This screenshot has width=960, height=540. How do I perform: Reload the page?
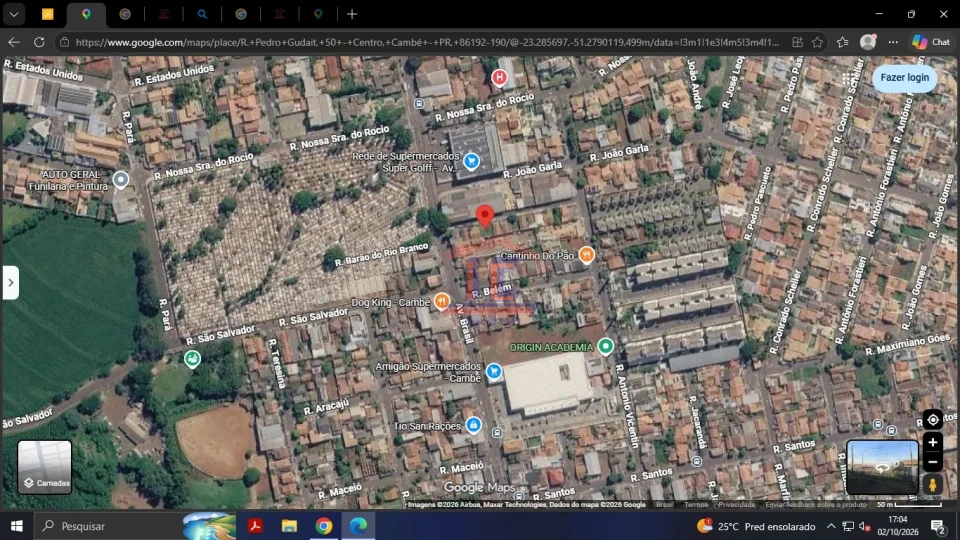[39, 42]
